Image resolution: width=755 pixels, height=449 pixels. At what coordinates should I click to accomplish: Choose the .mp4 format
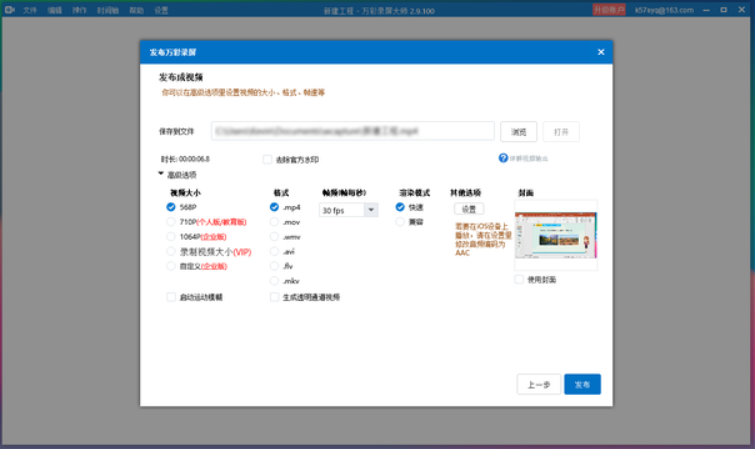(x=274, y=207)
